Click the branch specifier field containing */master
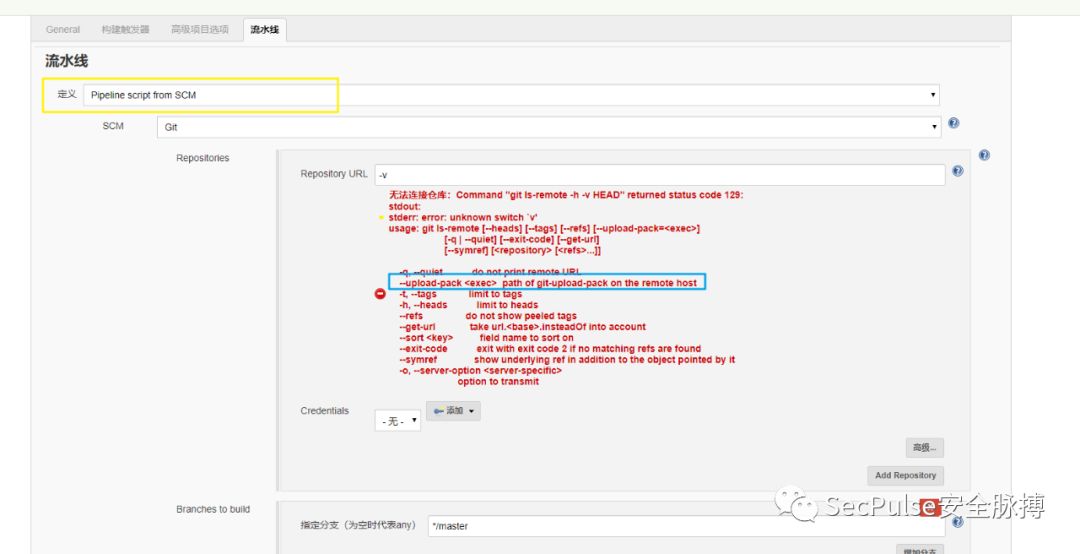 coord(686,526)
